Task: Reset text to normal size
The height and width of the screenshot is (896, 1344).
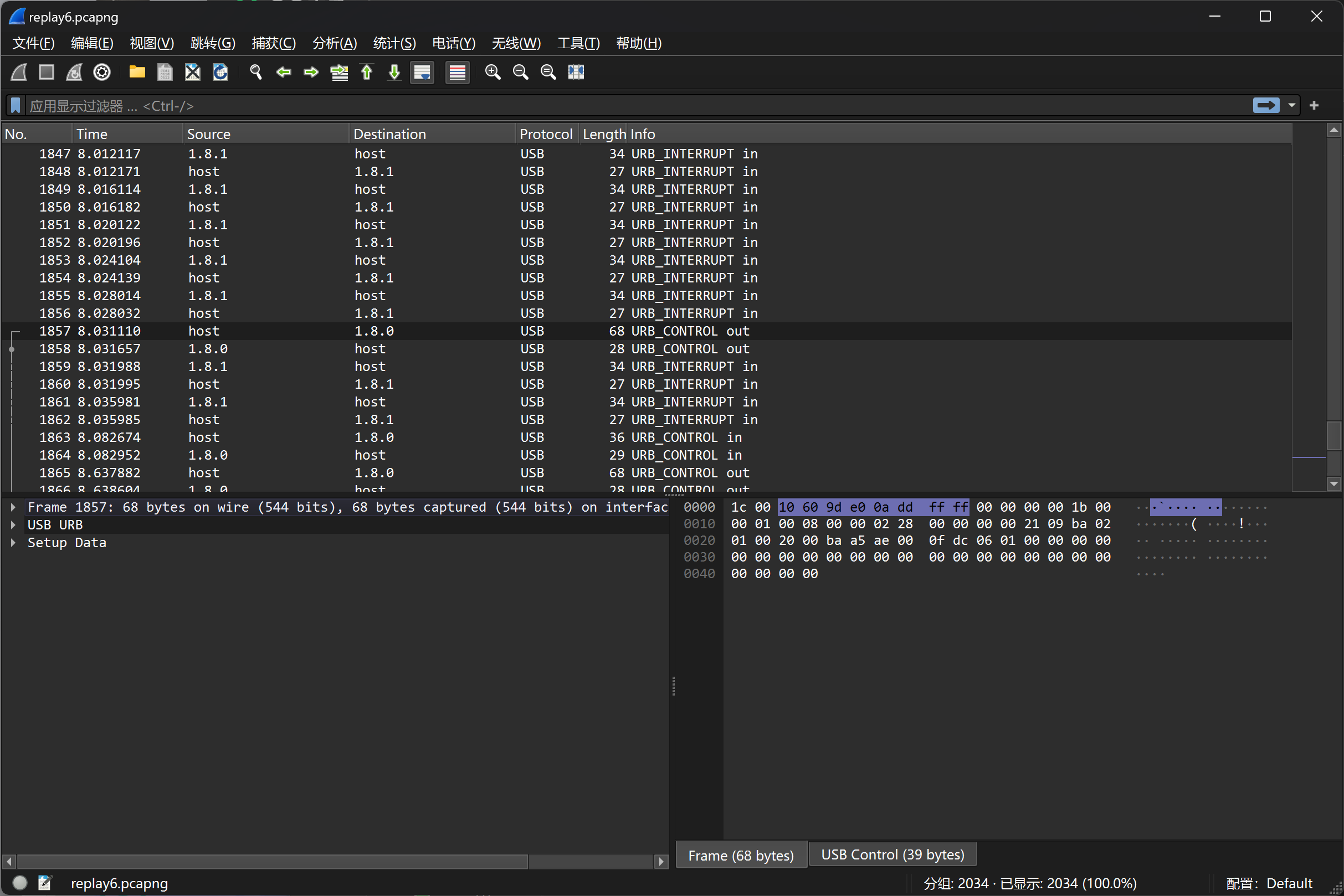Action: (x=548, y=73)
